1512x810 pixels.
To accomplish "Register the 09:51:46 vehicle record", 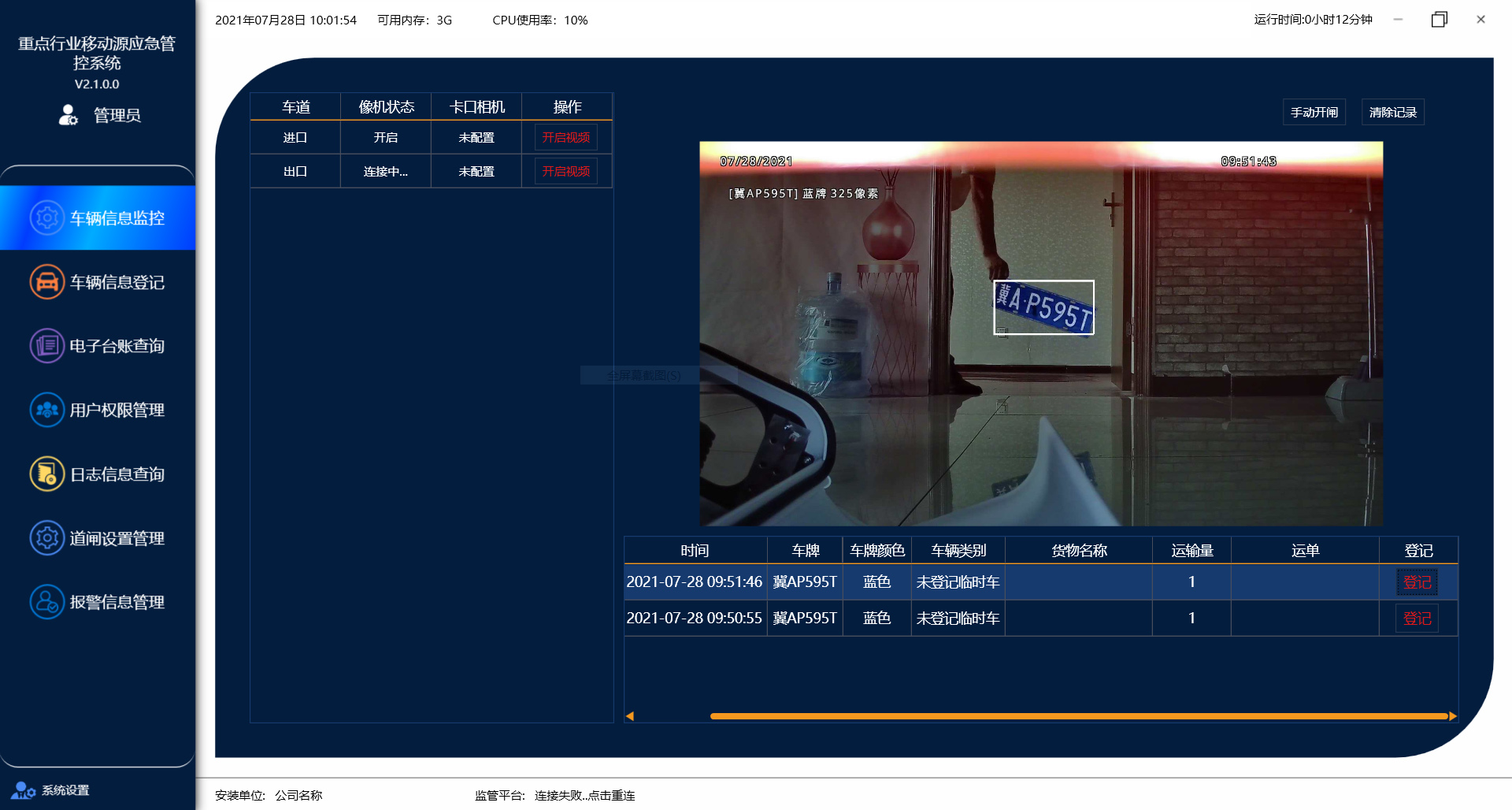I will [1417, 582].
